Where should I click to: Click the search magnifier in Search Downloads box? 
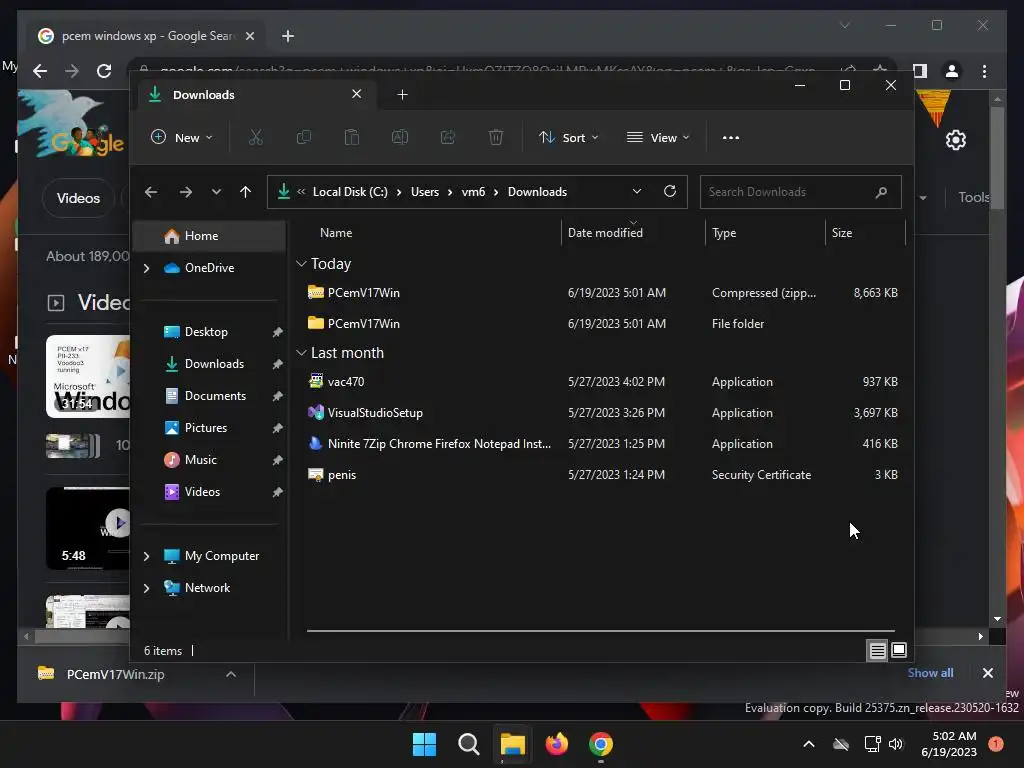pos(881,192)
